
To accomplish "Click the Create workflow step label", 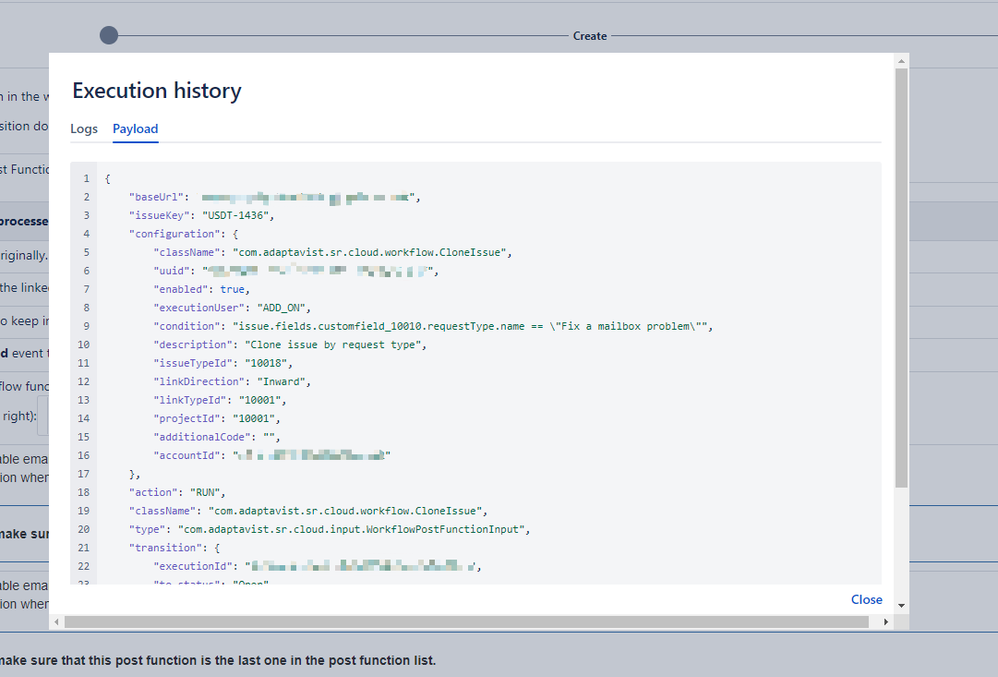I will (x=589, y=36).
